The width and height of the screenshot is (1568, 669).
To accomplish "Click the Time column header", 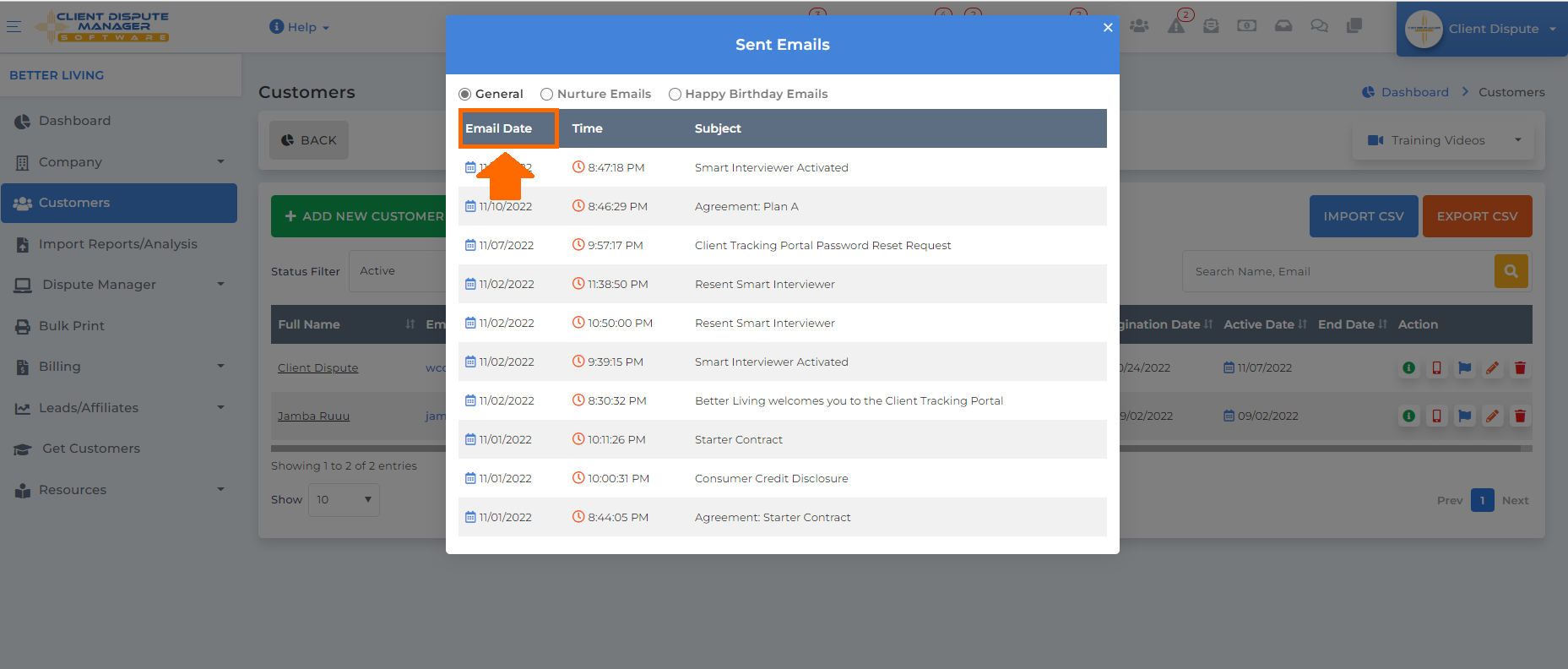I will 587,128.
